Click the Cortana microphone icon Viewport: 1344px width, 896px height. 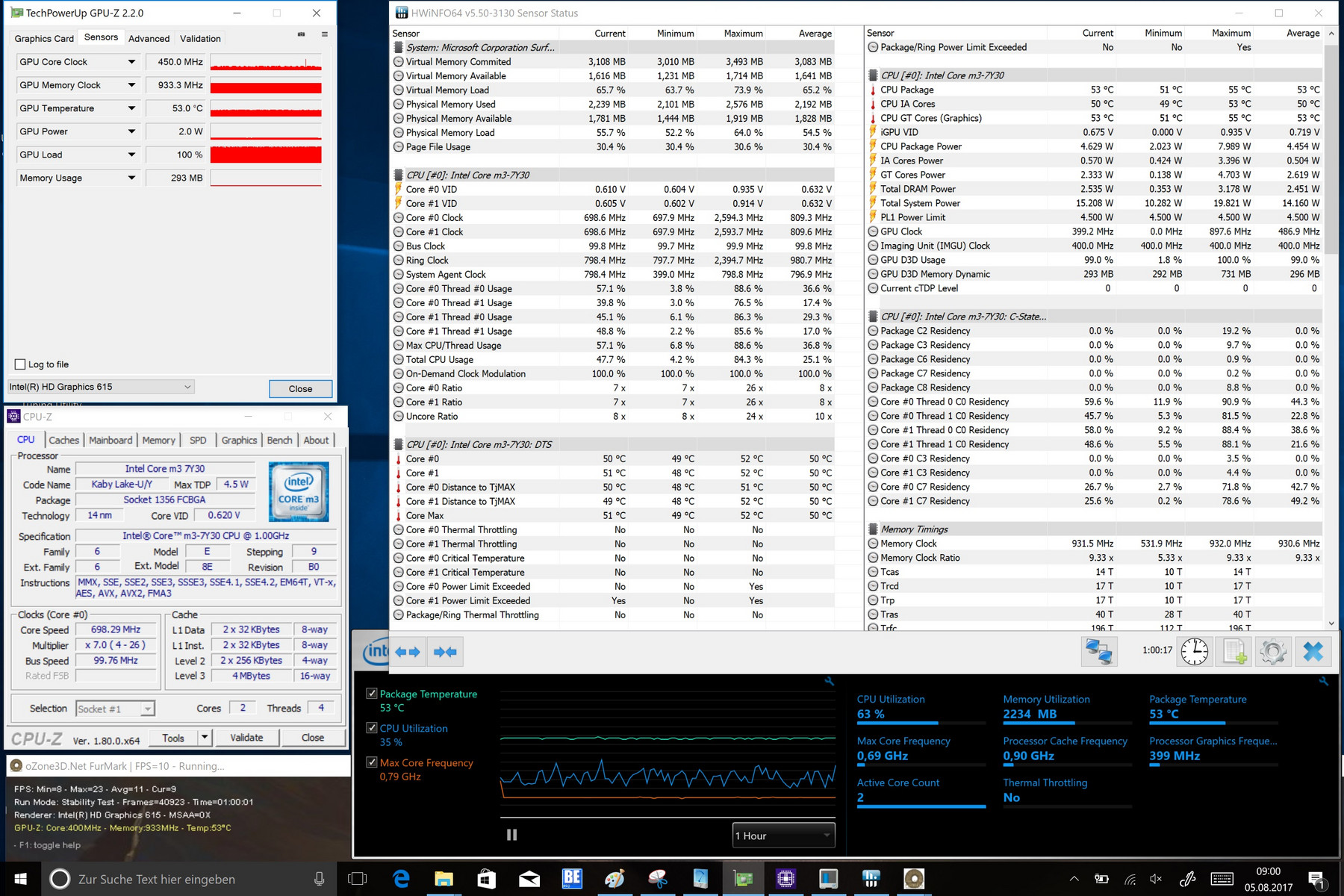320,879
